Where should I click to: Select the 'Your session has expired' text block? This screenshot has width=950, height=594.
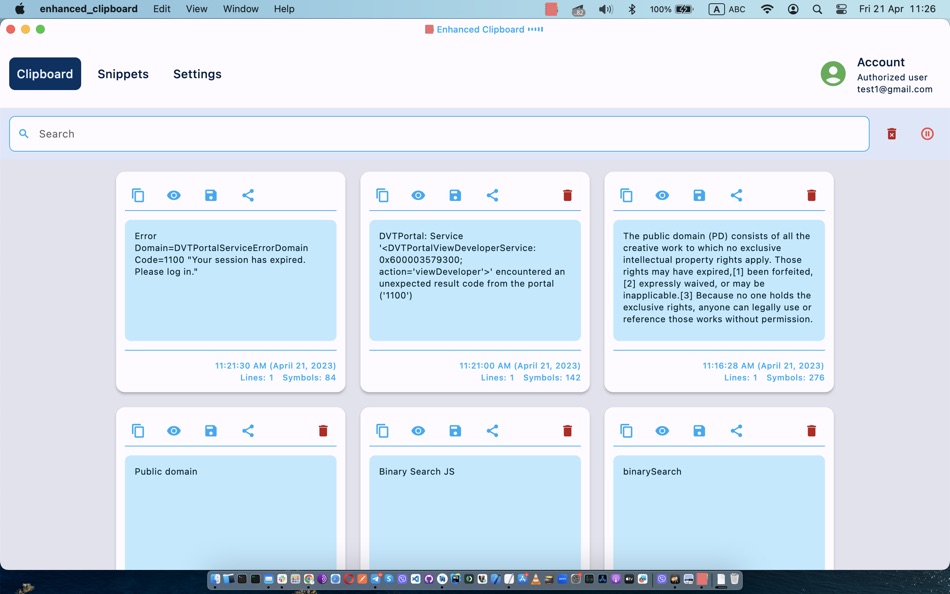230,280
